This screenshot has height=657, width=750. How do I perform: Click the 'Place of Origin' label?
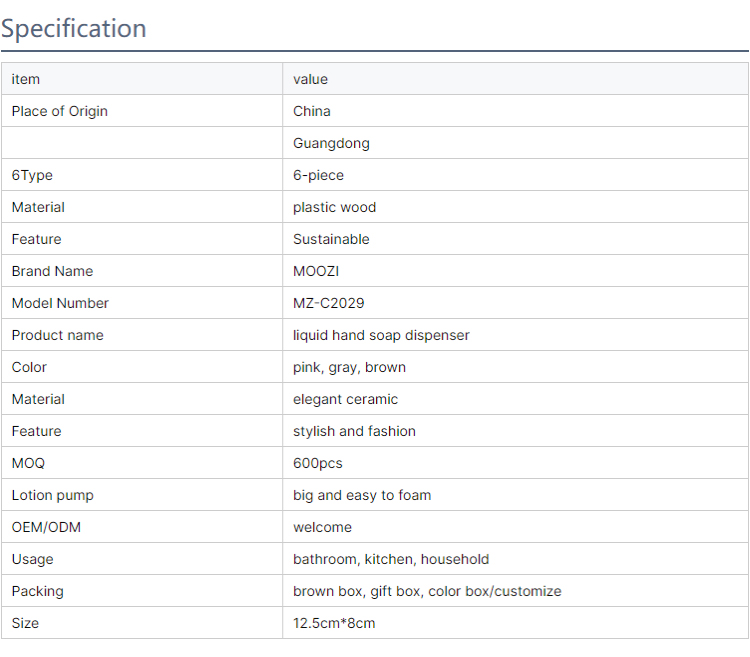click(60, 111)
